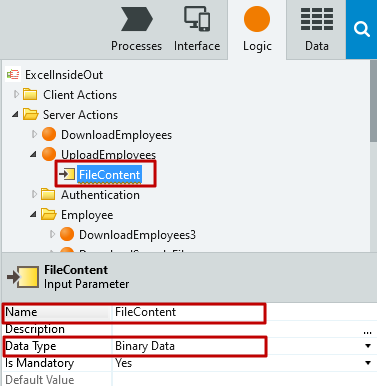The image size is (377, 386).
Task: Switch to the Interface tab
Action: click(197, 29)
